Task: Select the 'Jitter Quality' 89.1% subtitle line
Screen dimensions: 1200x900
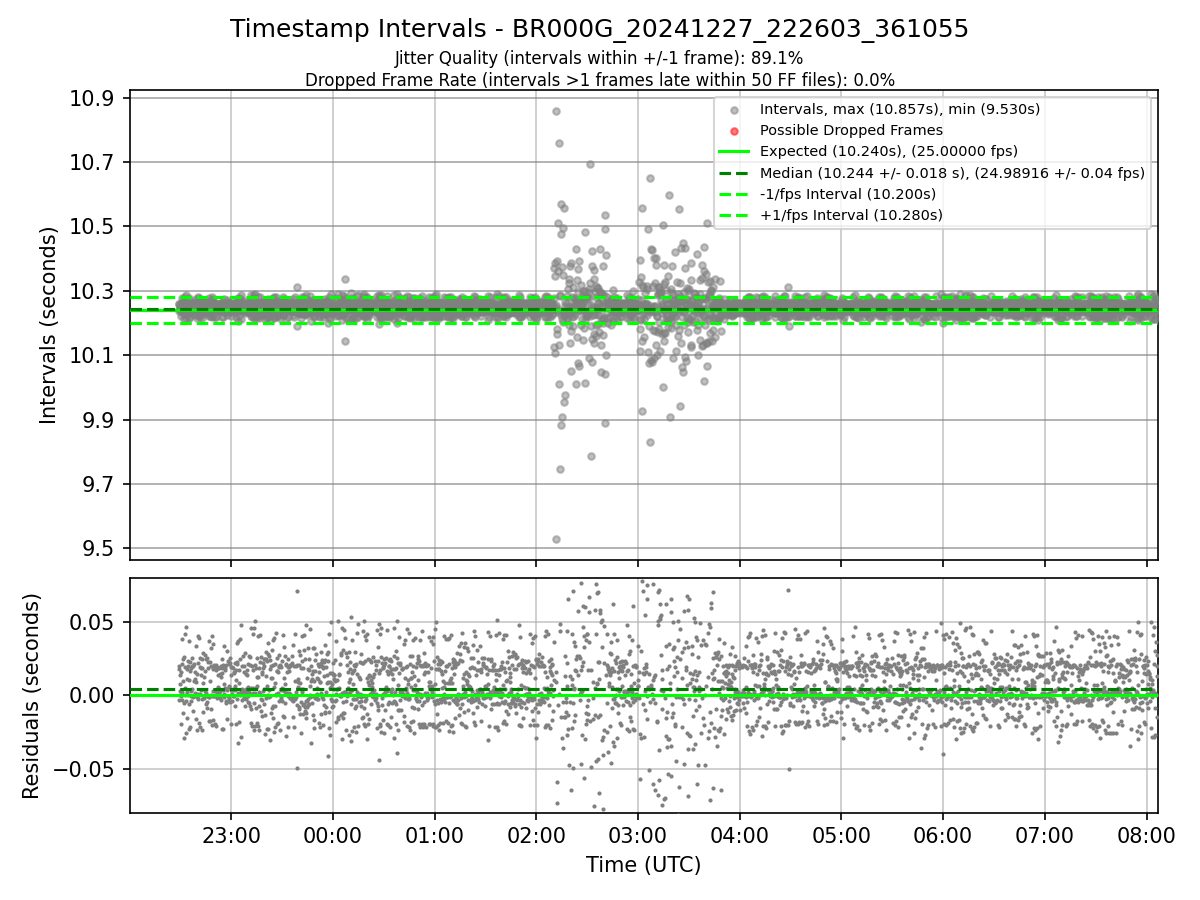Action: [x=599, y=58]
